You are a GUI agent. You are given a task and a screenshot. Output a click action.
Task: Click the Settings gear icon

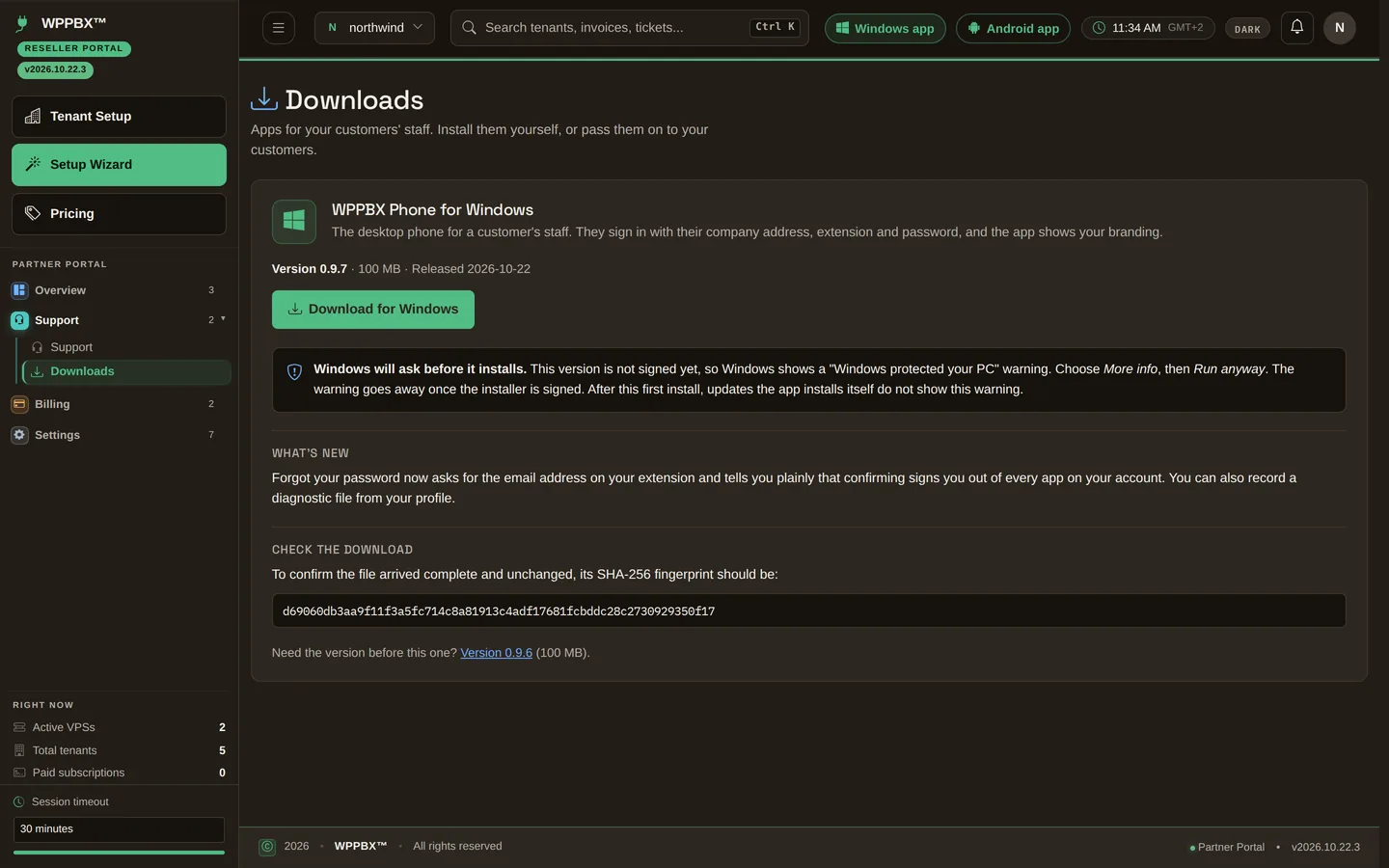[19, 435]
